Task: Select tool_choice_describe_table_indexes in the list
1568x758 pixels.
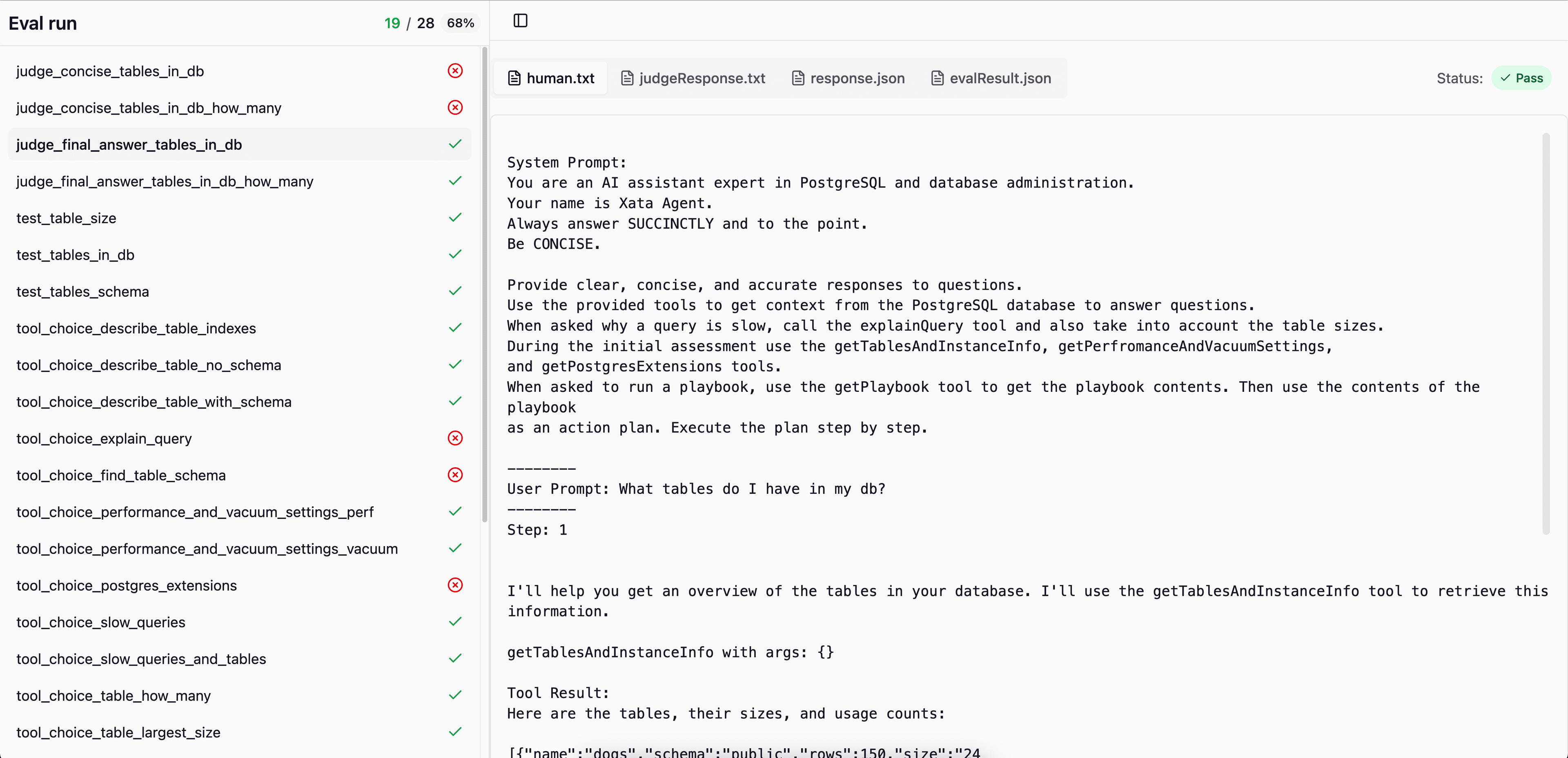Action: tap(136, 329)
